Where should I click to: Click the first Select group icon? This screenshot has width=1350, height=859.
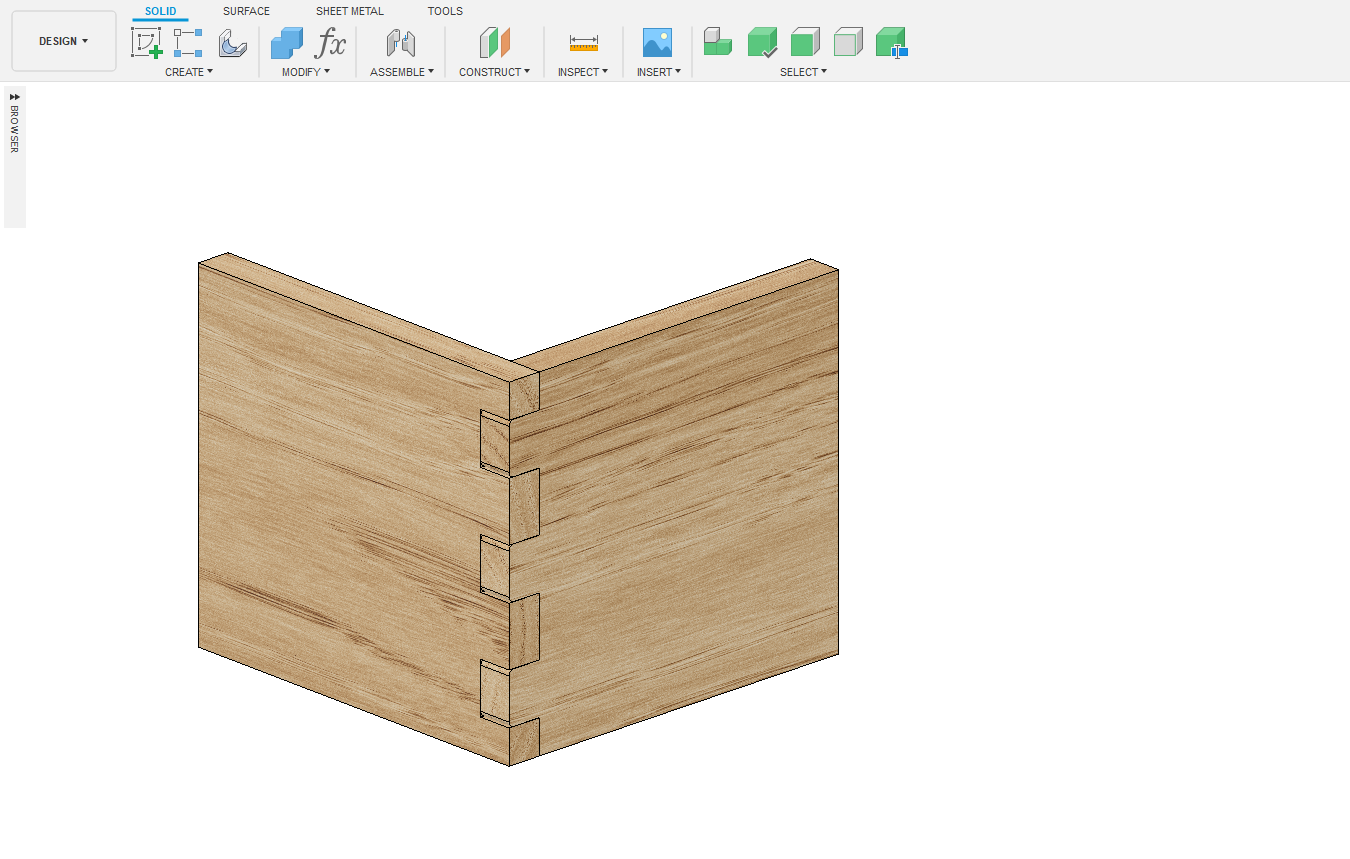(717, 42)
